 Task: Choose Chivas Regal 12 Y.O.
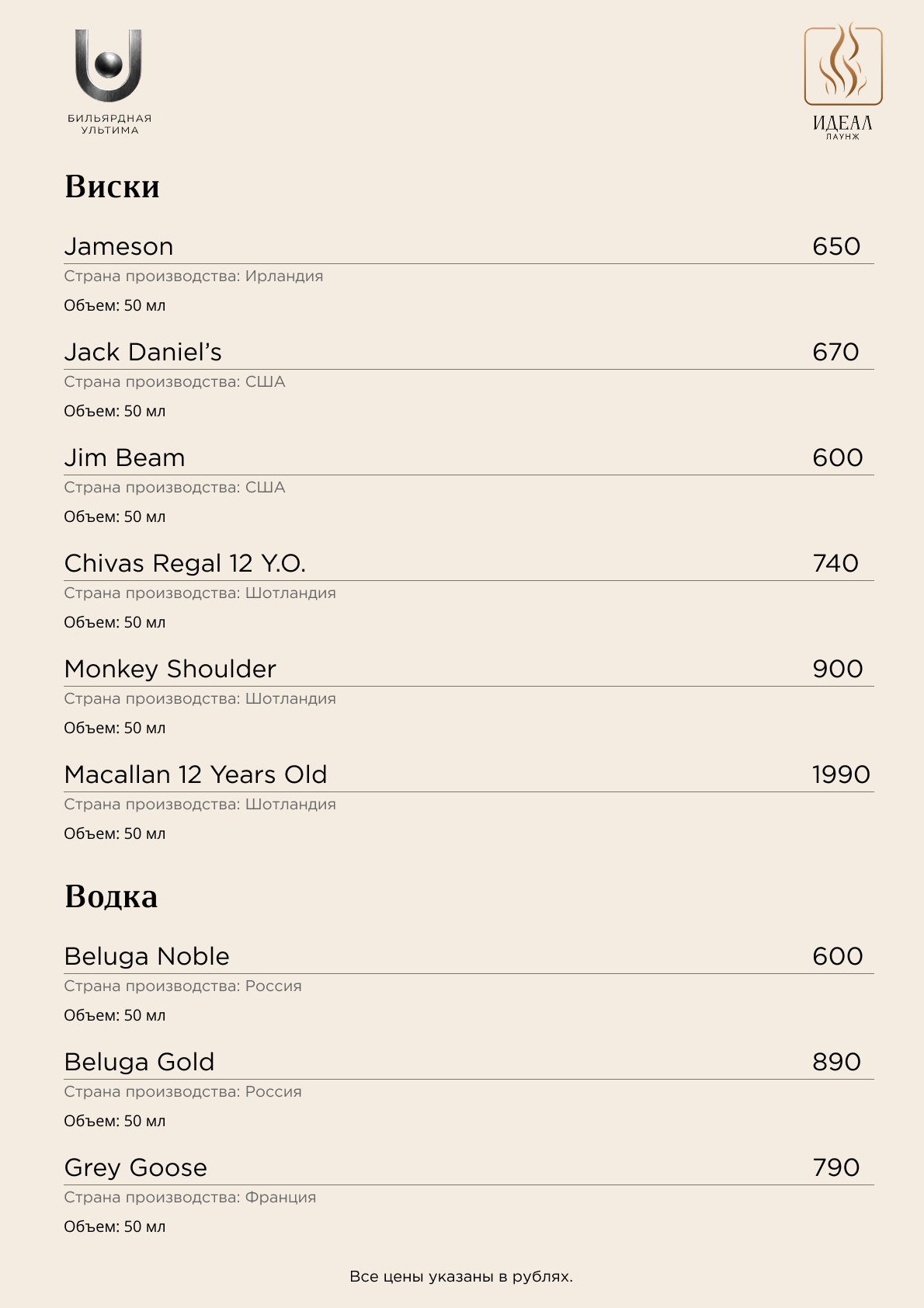click(x=185, y=563)
